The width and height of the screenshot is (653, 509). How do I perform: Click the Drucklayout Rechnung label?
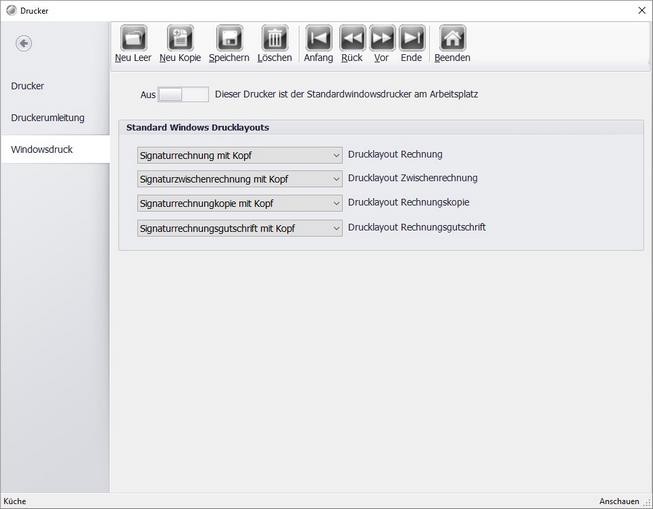(x=395, y=154)
